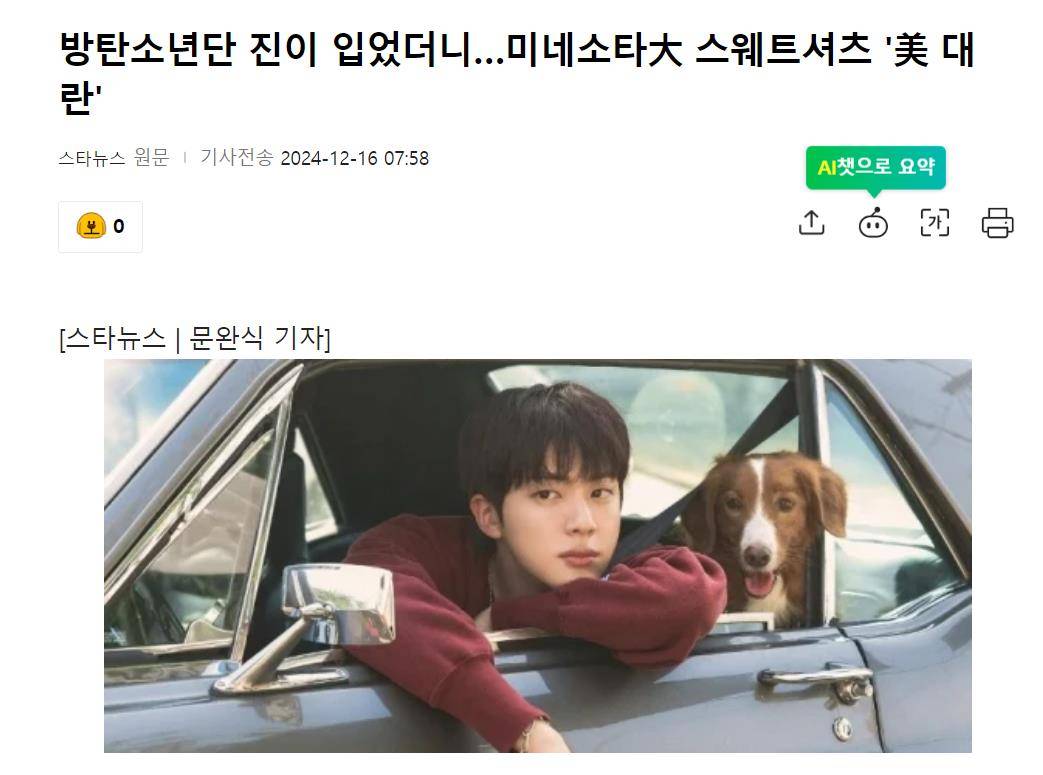The height and width of the screenshot is (775, 1043).
Task: Open the article photo of the car
Action: [x=537, y=556]
